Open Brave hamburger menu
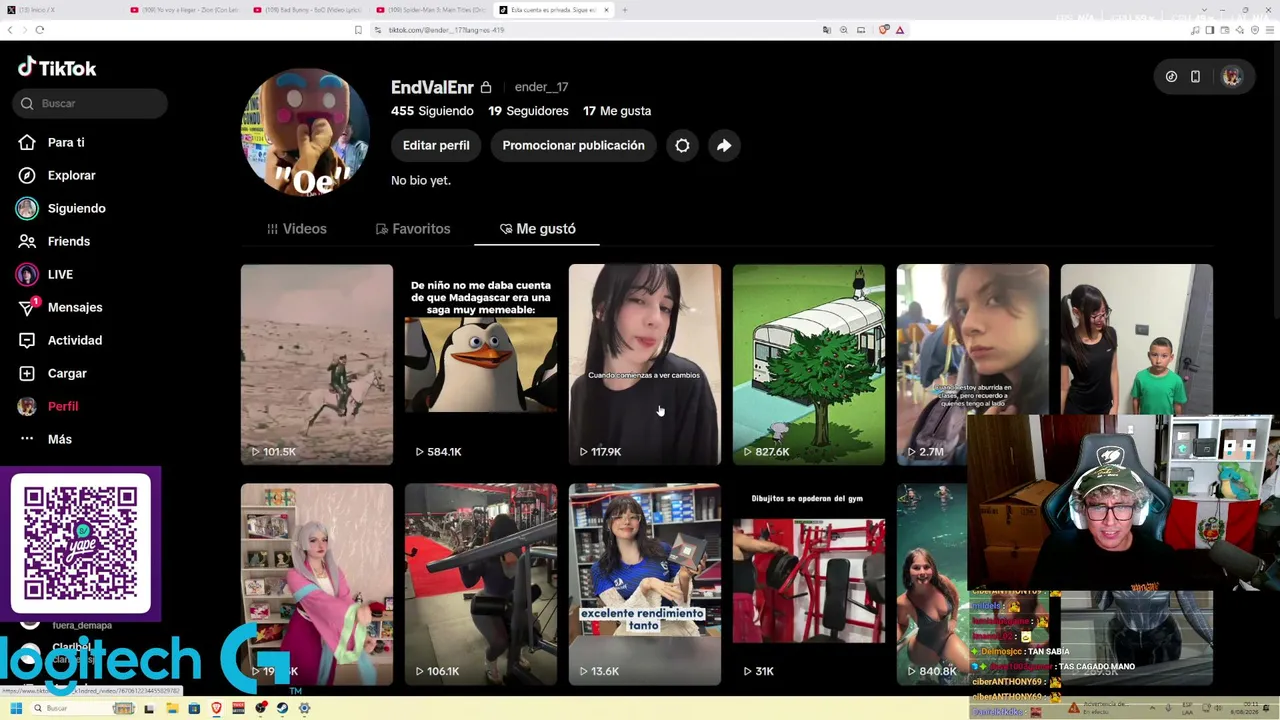 pos(1270,30)
